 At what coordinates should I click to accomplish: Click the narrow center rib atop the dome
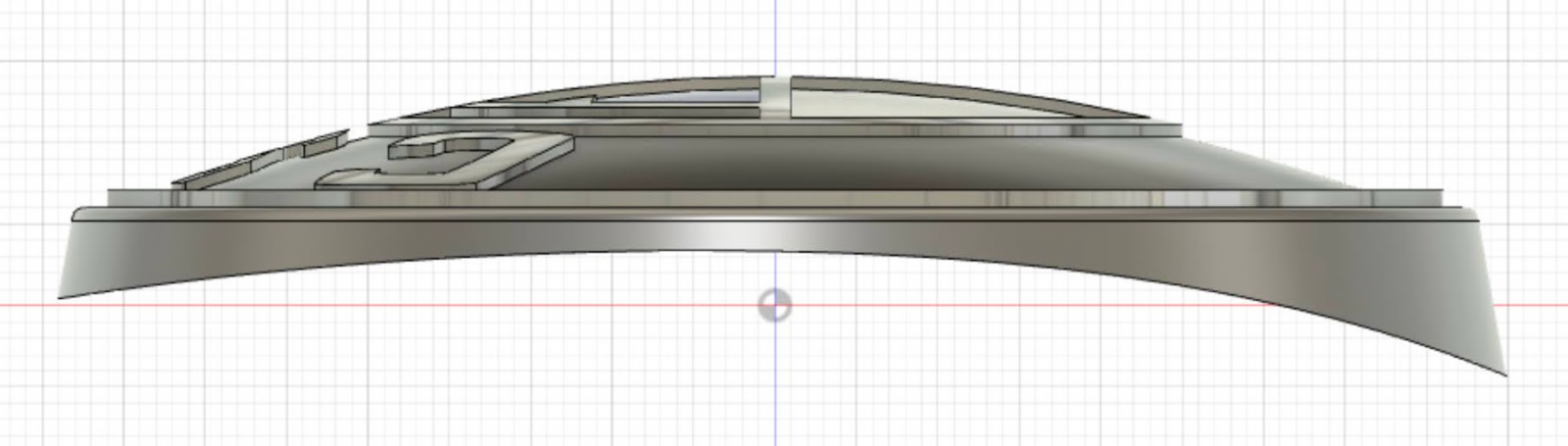[x=774, y=98]
